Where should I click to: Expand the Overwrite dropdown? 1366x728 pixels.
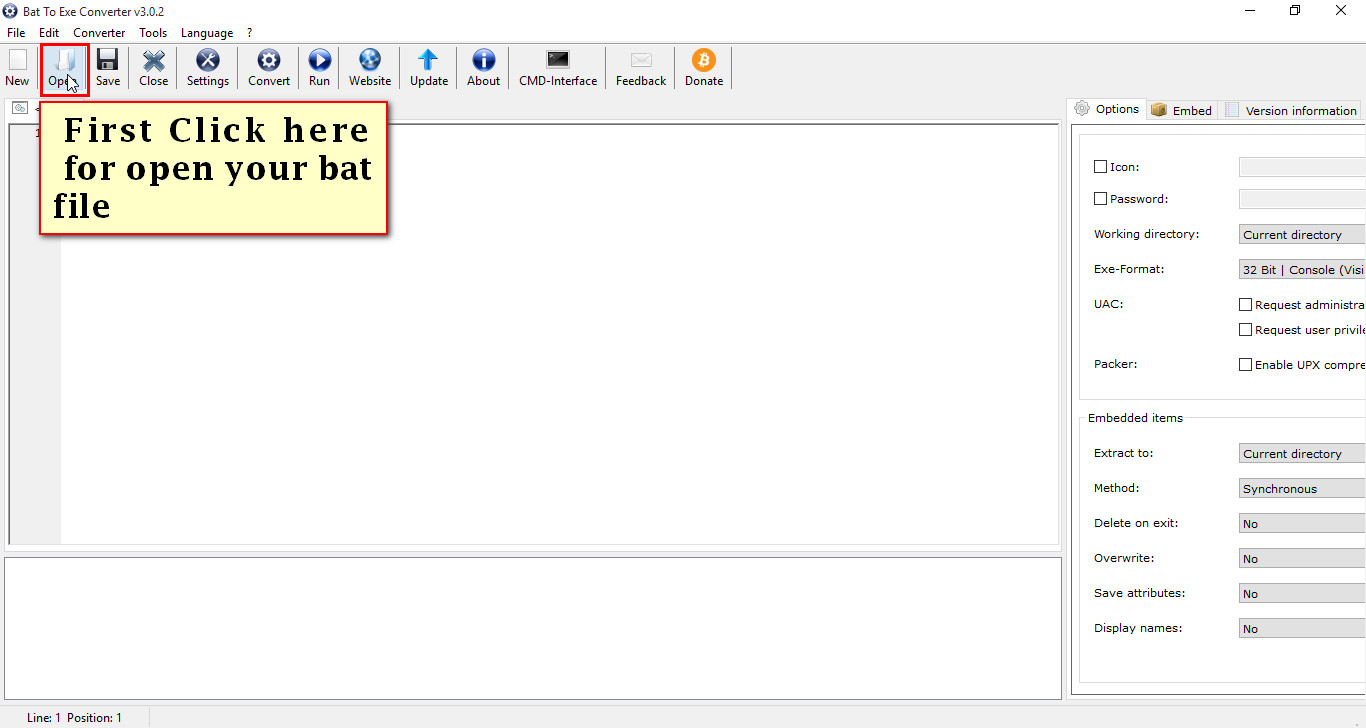point(1302,559)
